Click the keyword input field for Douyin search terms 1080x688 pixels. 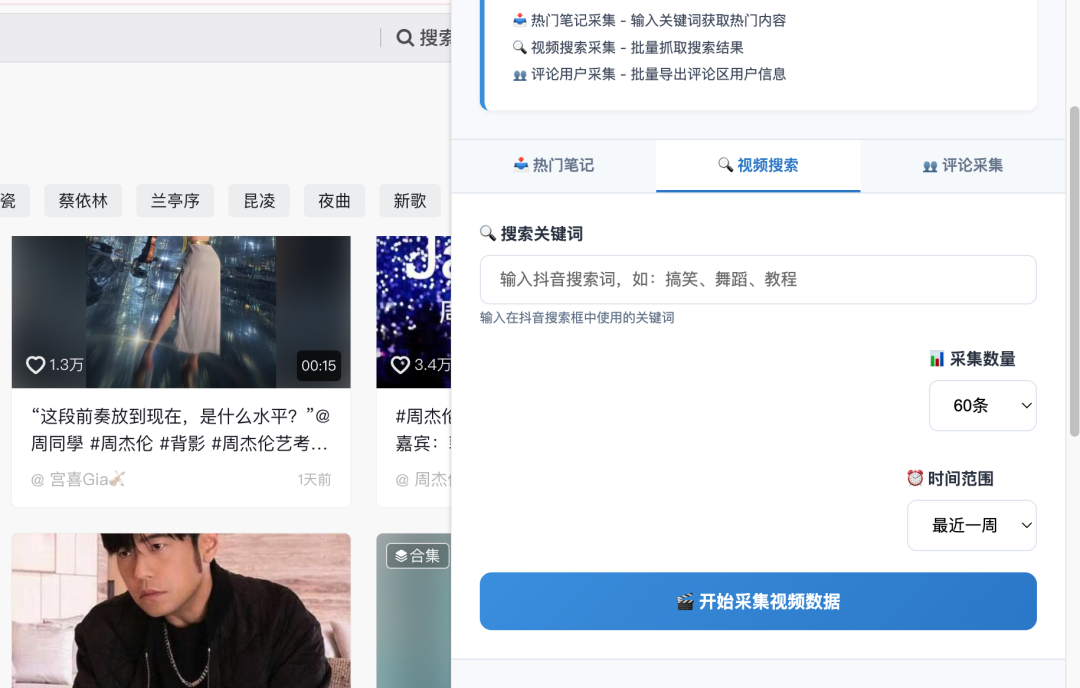click(758, 280)
